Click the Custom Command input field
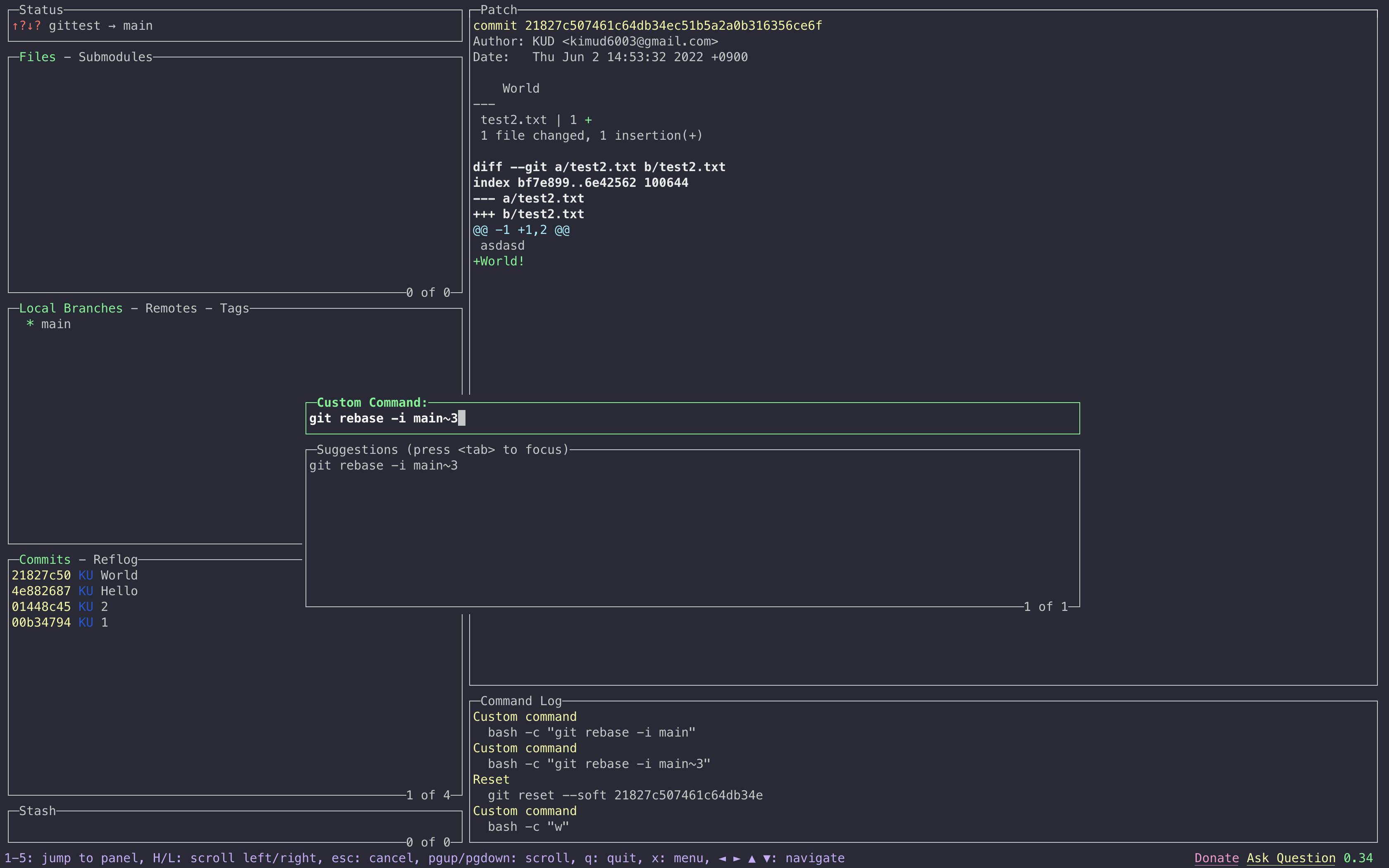1389x868 pixels. click(x=689, y=418)
